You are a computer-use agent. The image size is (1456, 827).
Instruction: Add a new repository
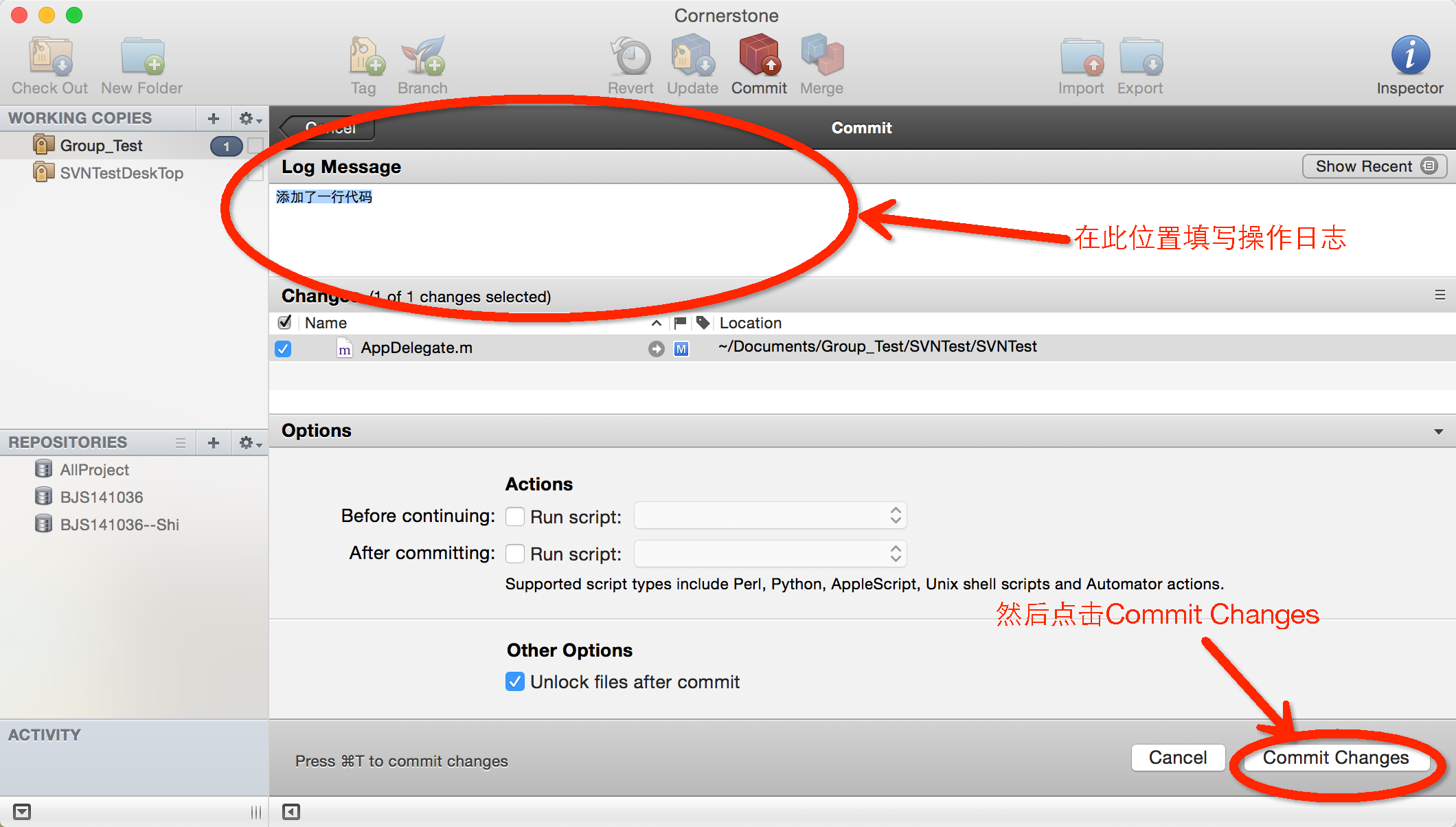point(214,442)
